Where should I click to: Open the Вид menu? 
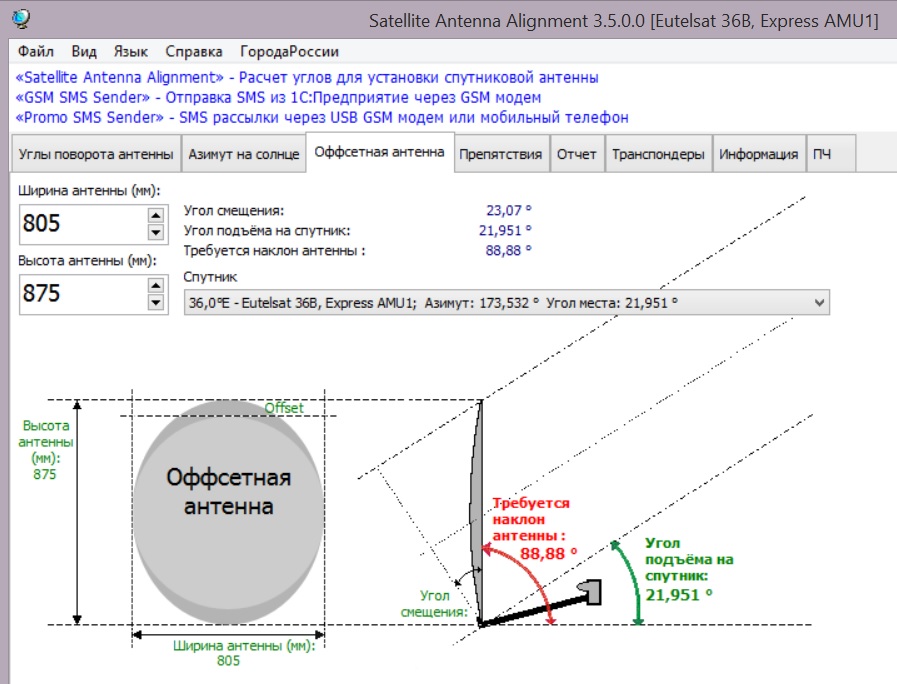coord(85,52)
